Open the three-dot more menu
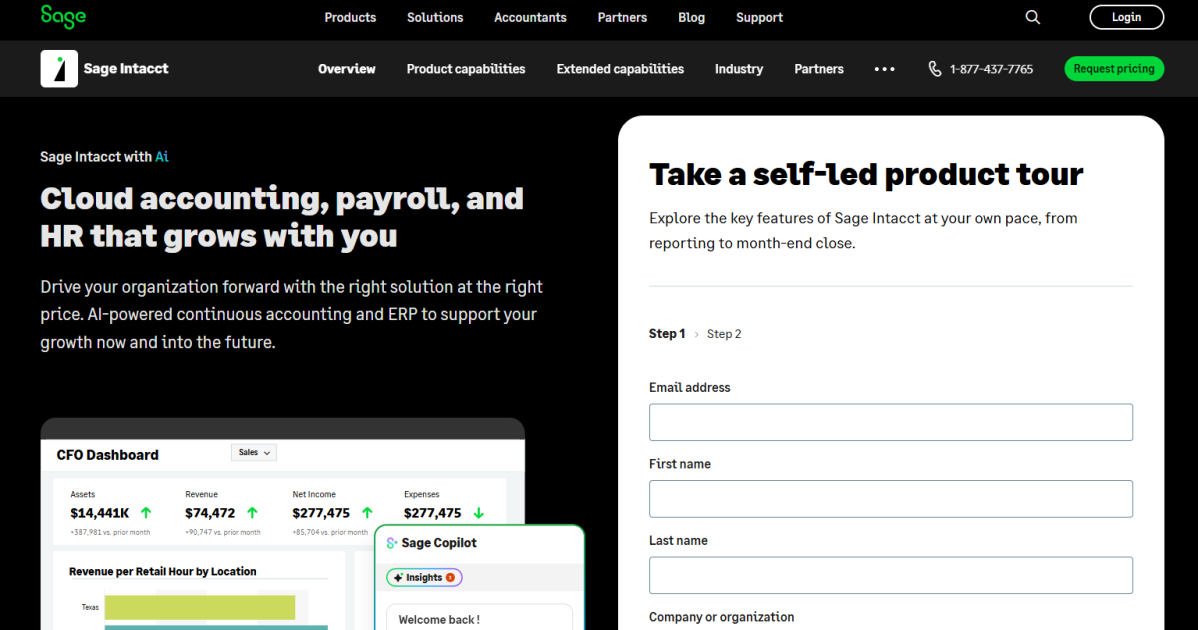This screenshot has height=630, width=1198. 884,69
